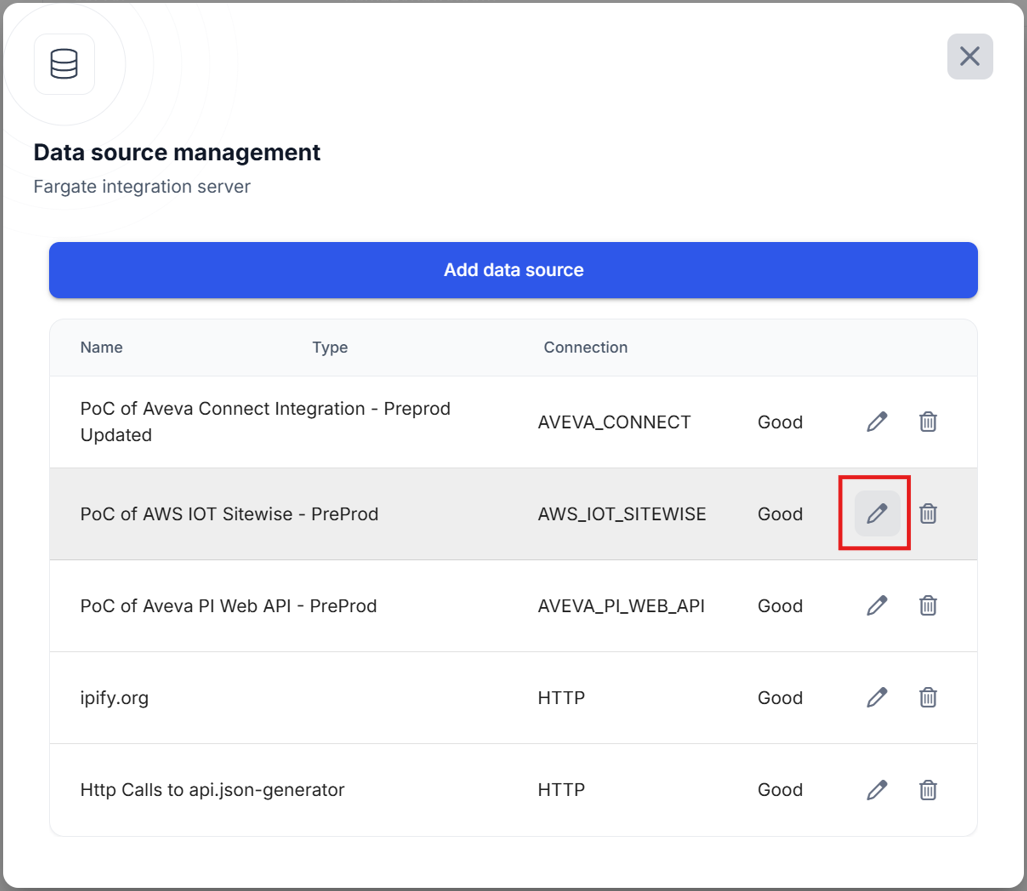Edit the AWS IOT Sitewise data source
This screenshot has height=891, width=1027.
point(877,514)
